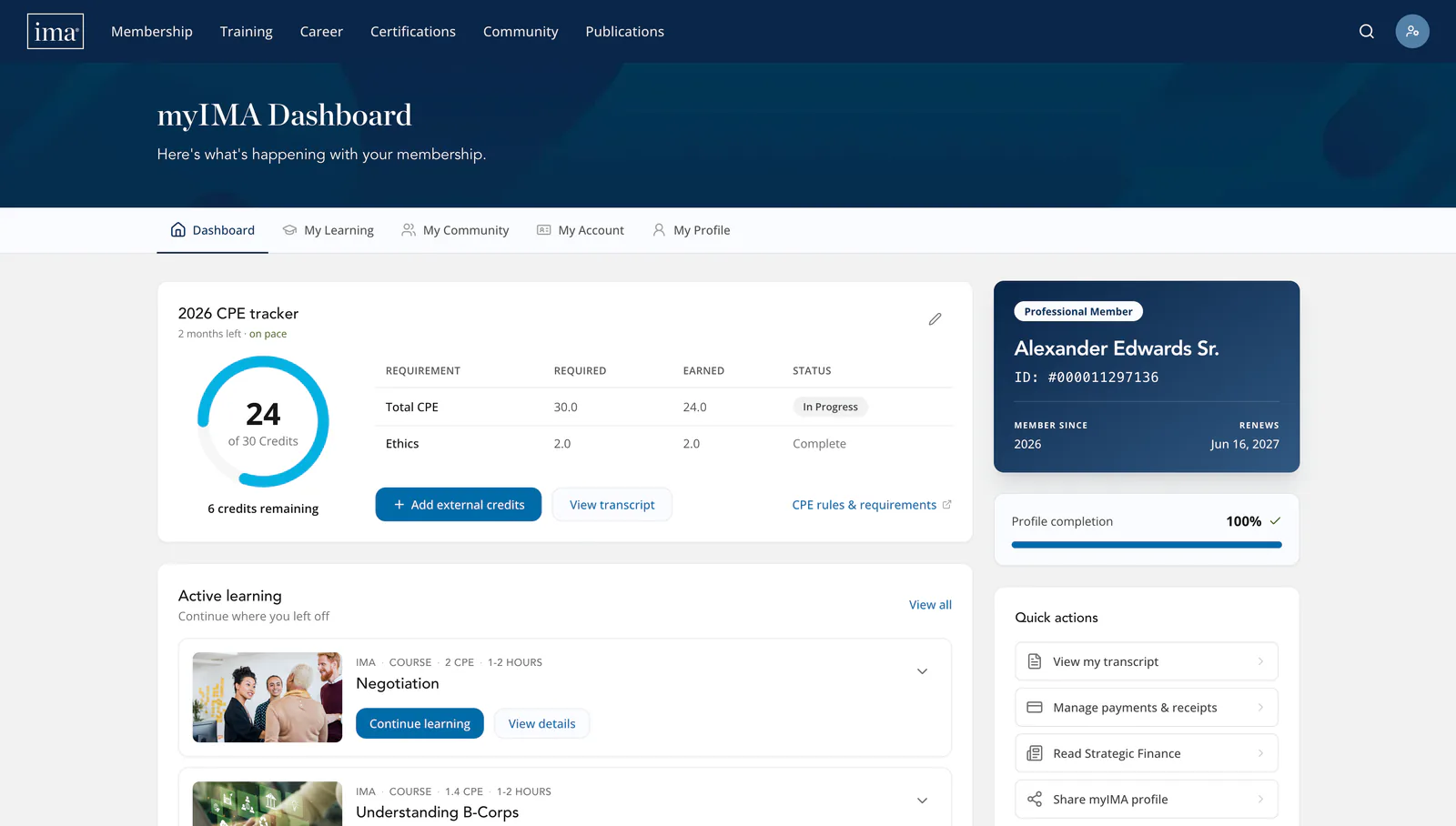Expand the Understanding B-Corps course chevron

922,801
